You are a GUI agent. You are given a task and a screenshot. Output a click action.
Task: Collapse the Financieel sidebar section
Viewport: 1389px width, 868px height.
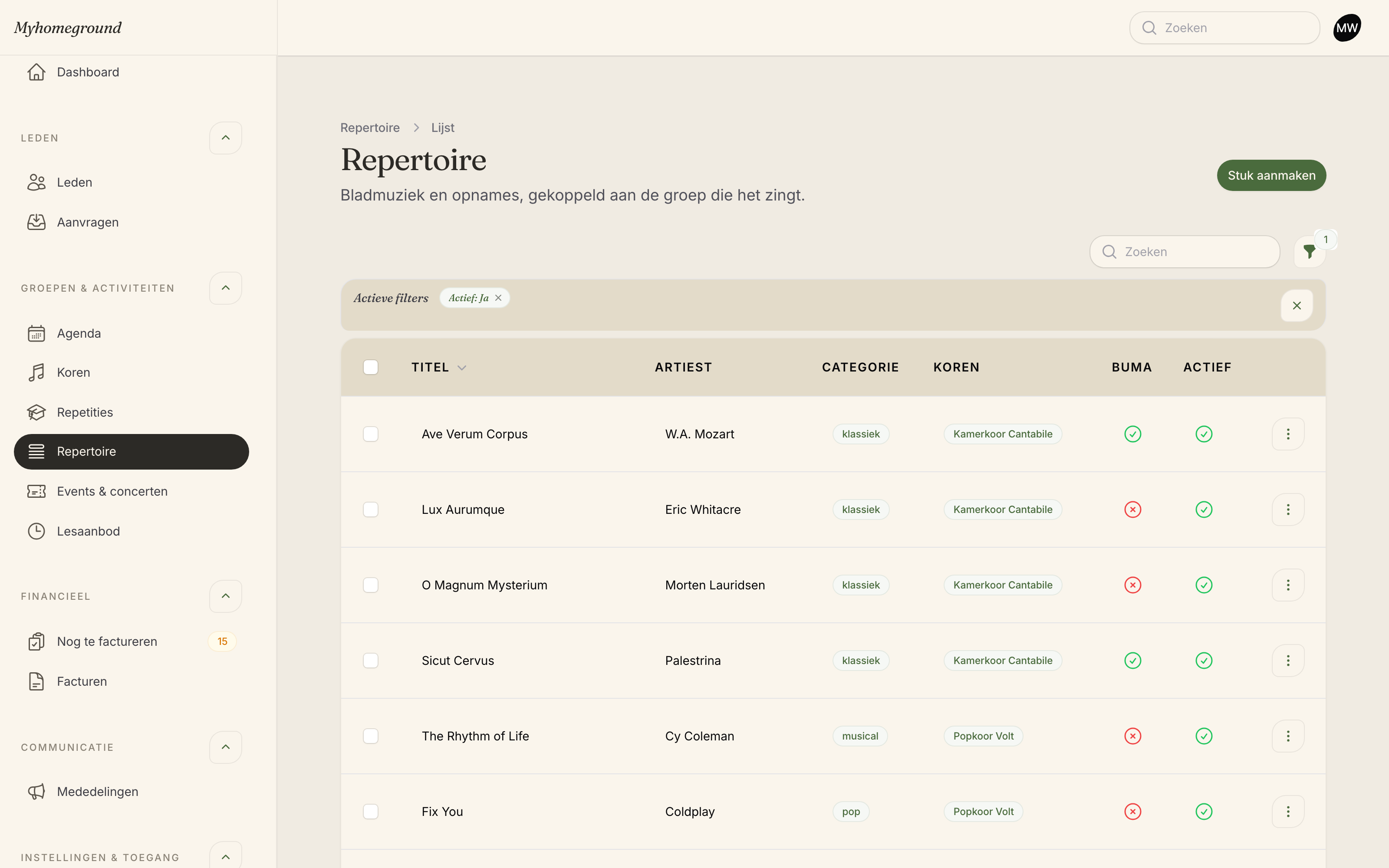pyautogui.click(x=226, y=596)
